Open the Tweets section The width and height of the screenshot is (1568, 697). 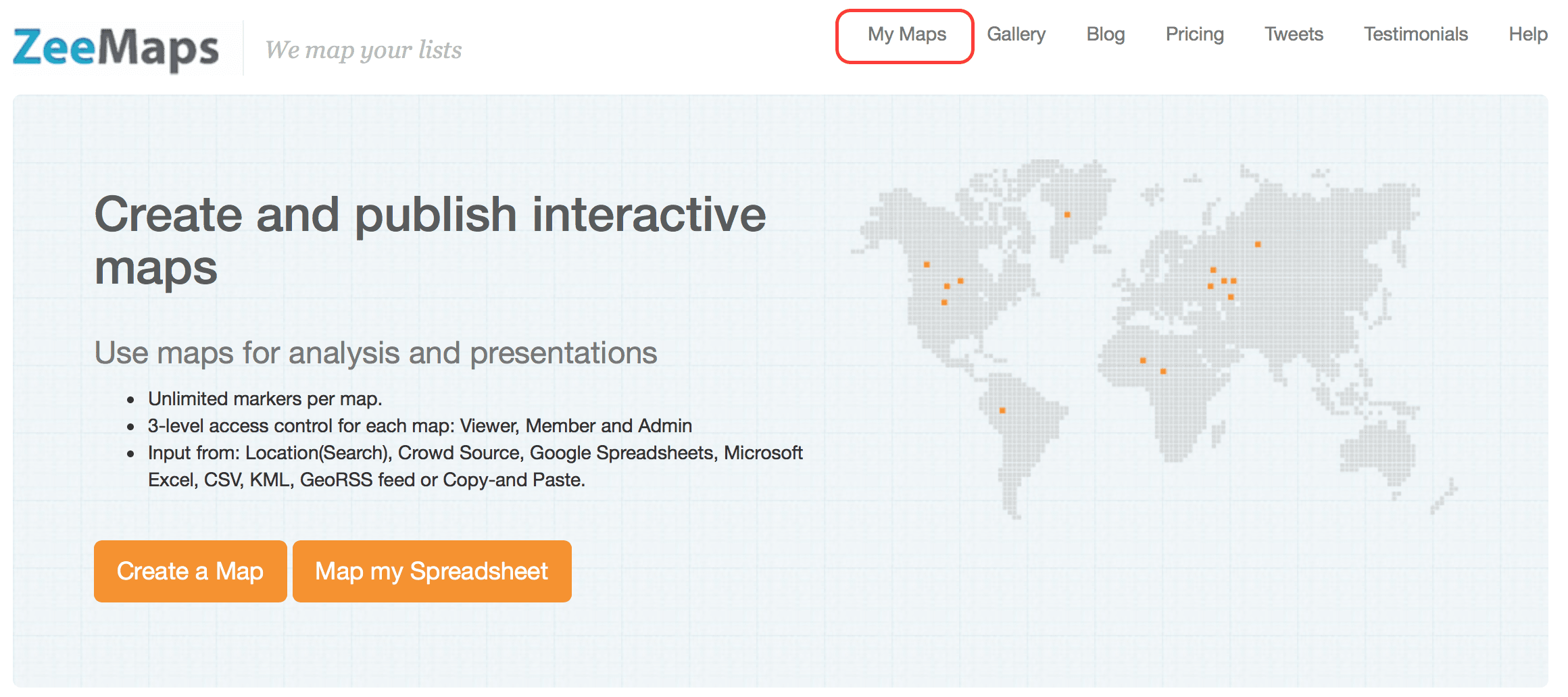(1294, 34)
